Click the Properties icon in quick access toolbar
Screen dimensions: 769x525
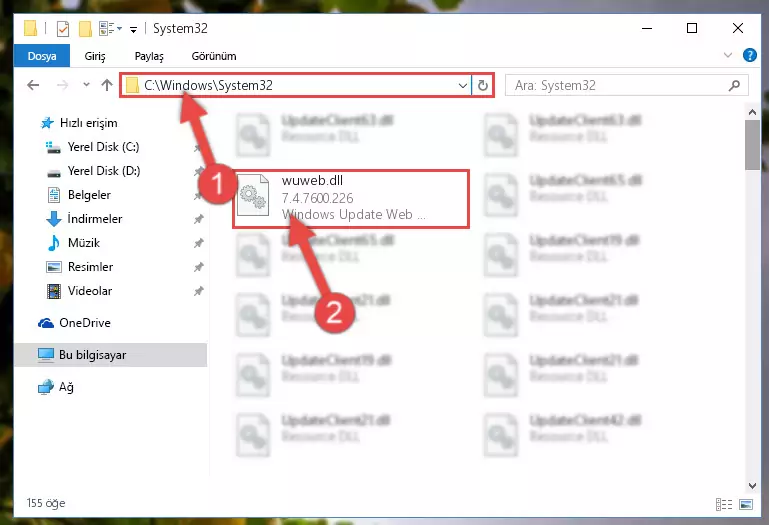62,29
